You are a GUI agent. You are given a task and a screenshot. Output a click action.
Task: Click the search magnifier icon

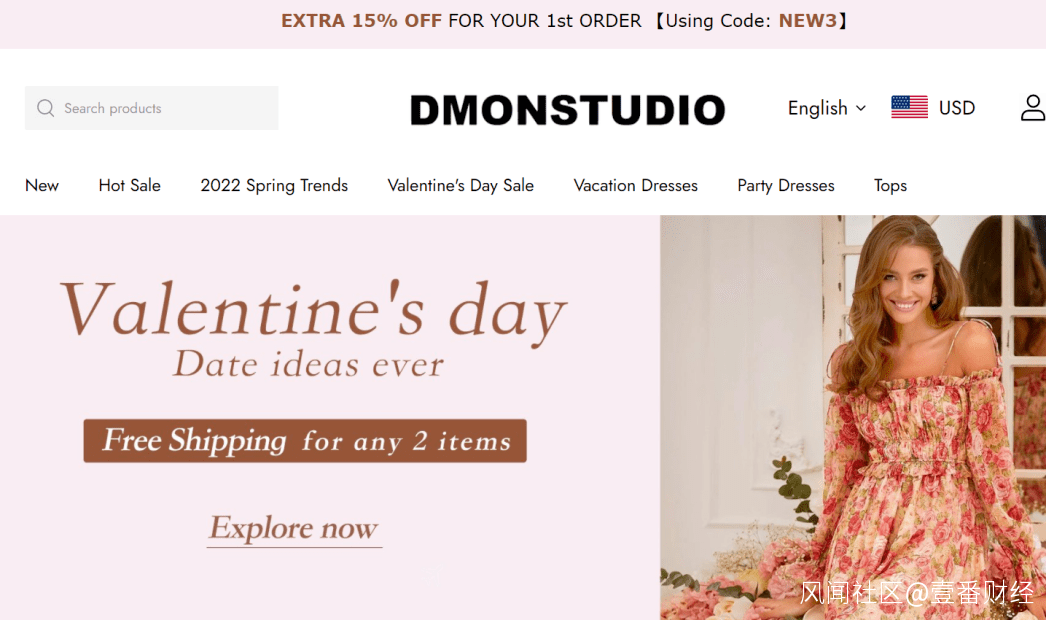tap(45, 108)
